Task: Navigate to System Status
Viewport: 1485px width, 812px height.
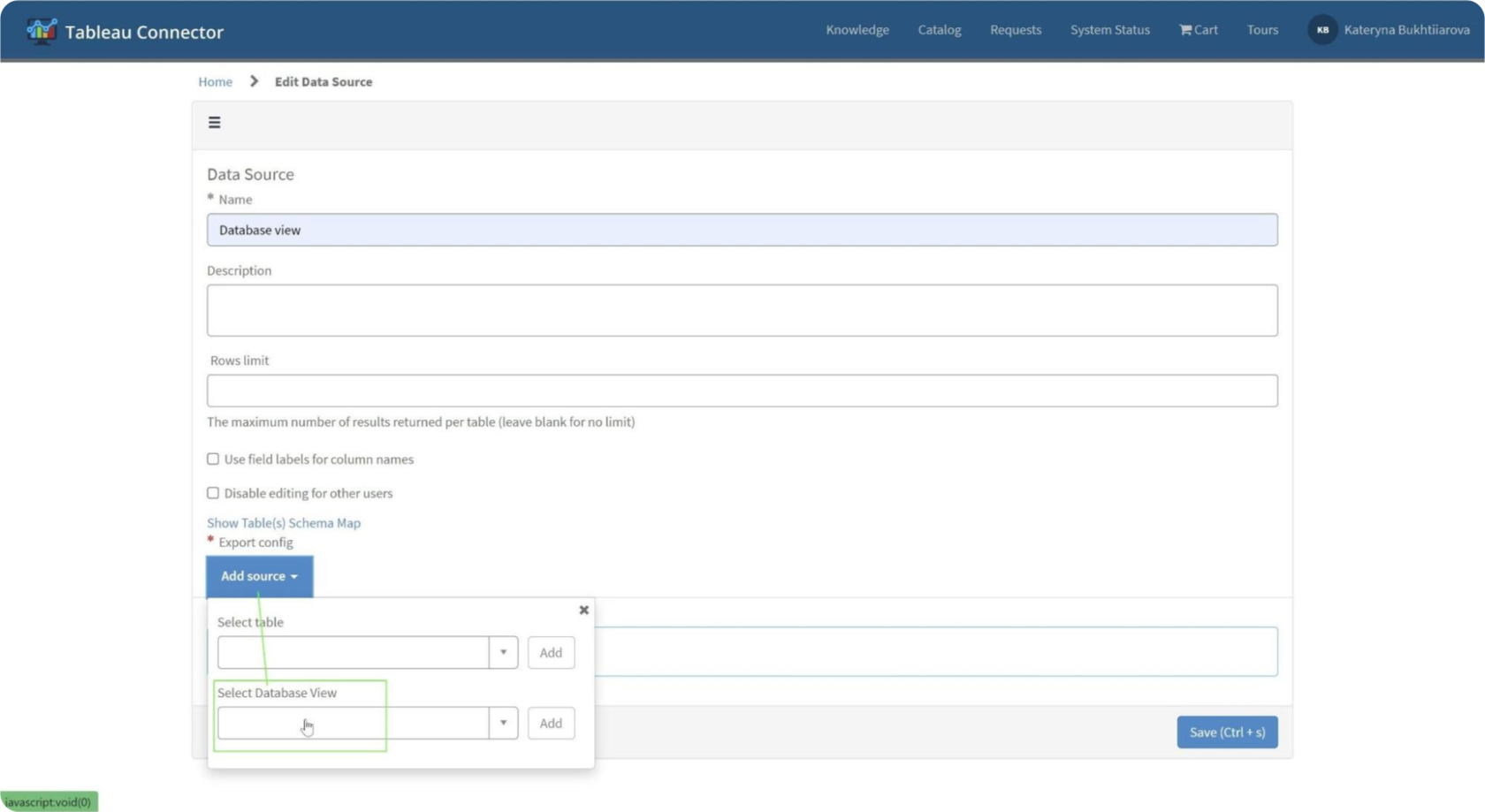Action: 1110,29
